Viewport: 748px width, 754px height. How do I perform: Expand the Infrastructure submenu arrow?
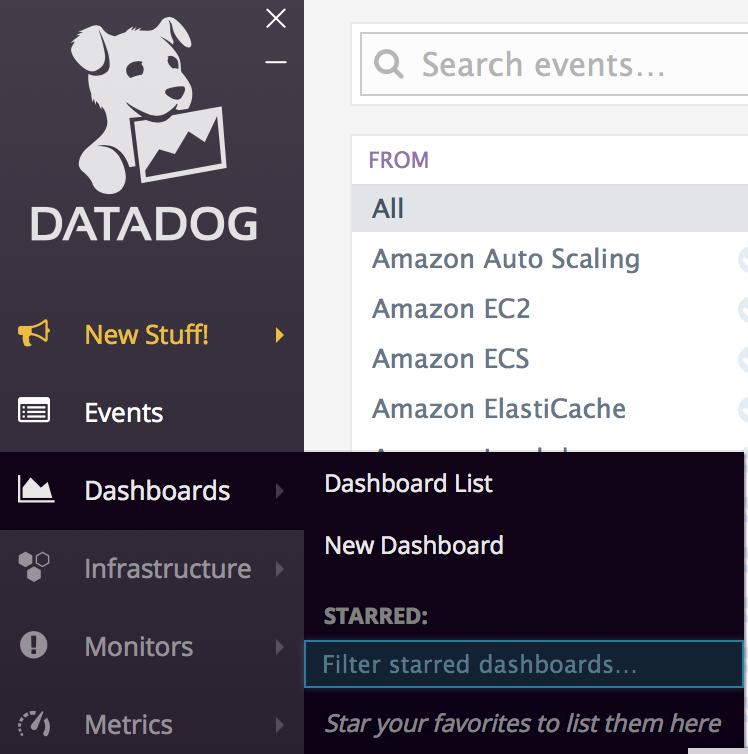[280, 569]
